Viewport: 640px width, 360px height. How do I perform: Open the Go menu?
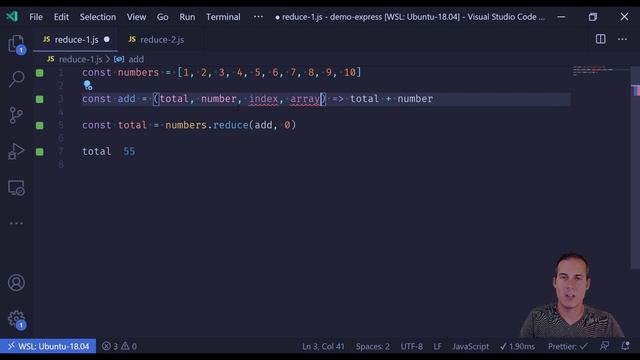point(162,17)
